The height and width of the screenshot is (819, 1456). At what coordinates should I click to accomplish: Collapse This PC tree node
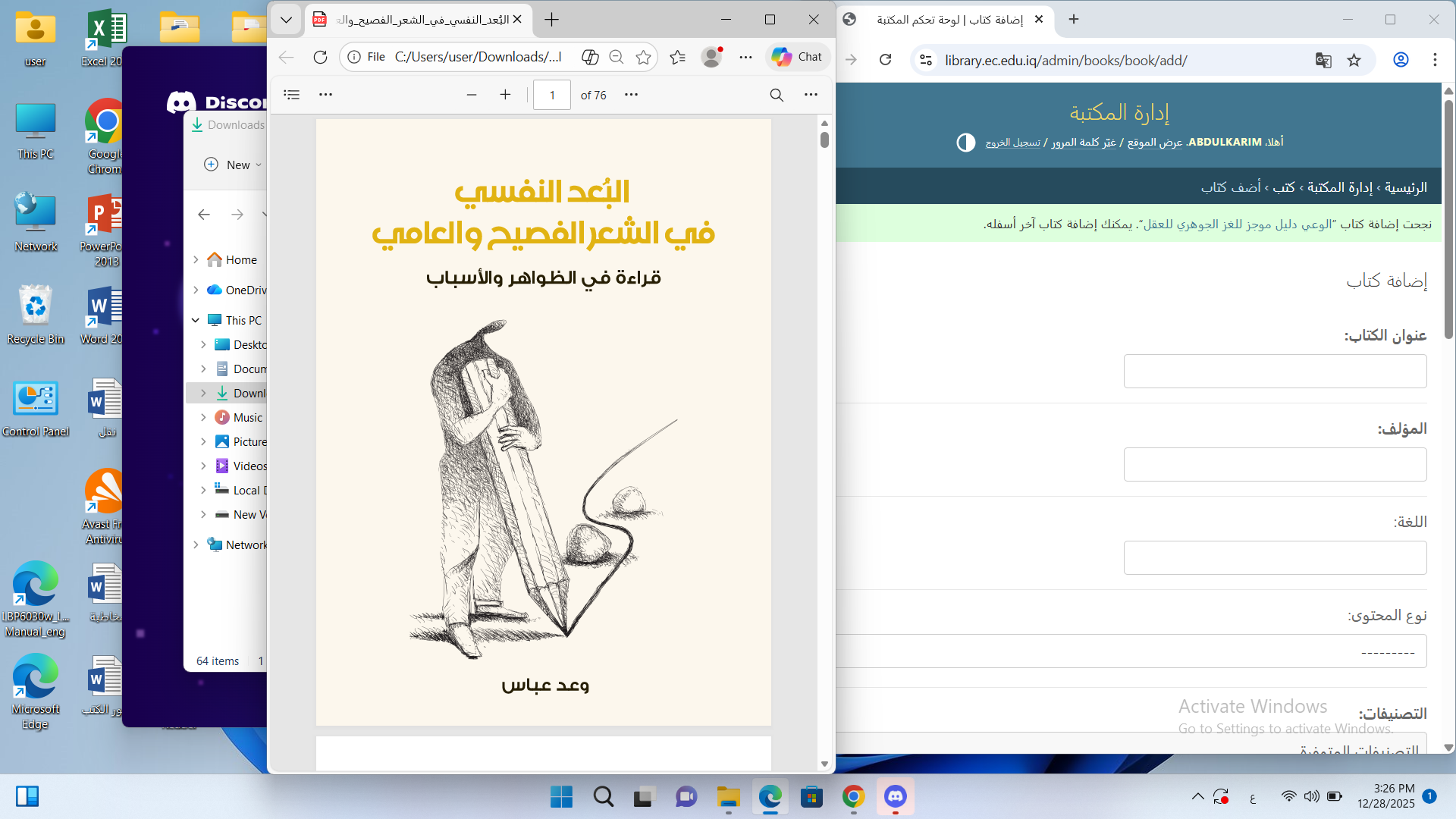point(196,321)
